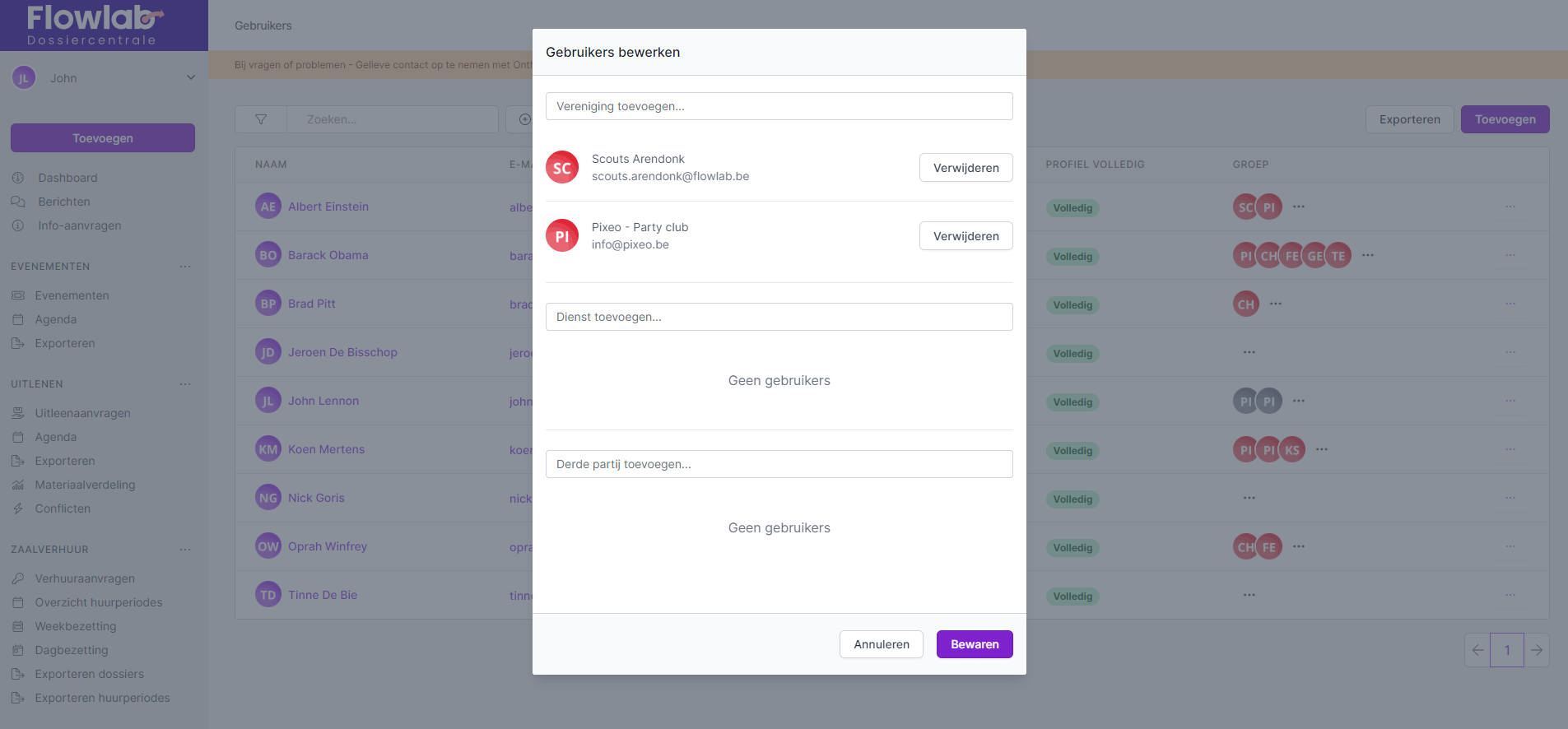Save changes with the Bewaren button
Viewport: 1568px width, 729px height.
[x=975, y=644]
